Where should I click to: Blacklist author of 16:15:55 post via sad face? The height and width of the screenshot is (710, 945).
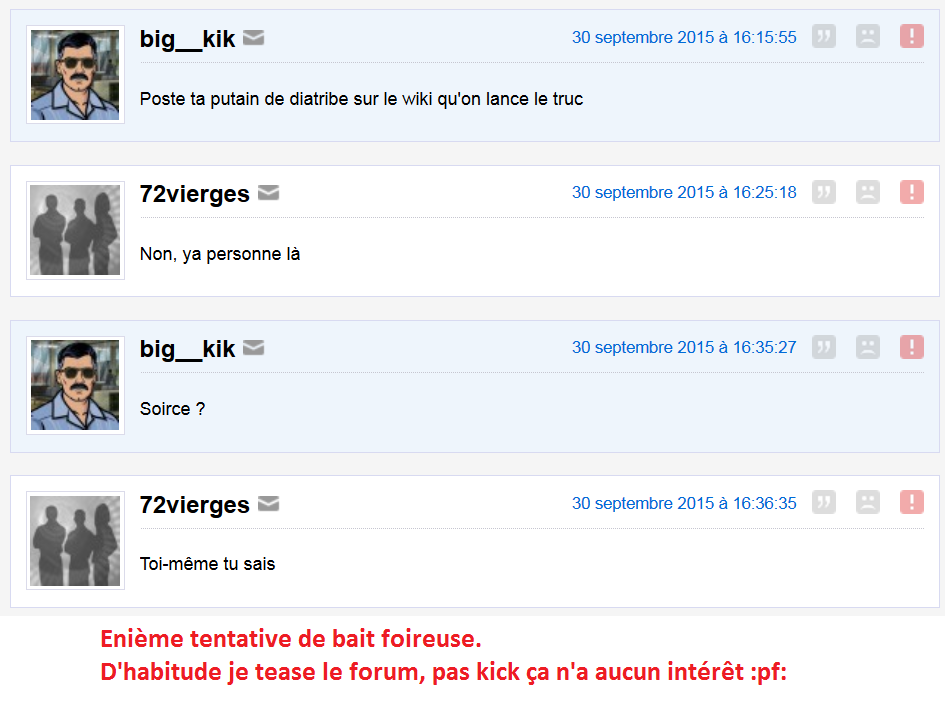(867, 36)
